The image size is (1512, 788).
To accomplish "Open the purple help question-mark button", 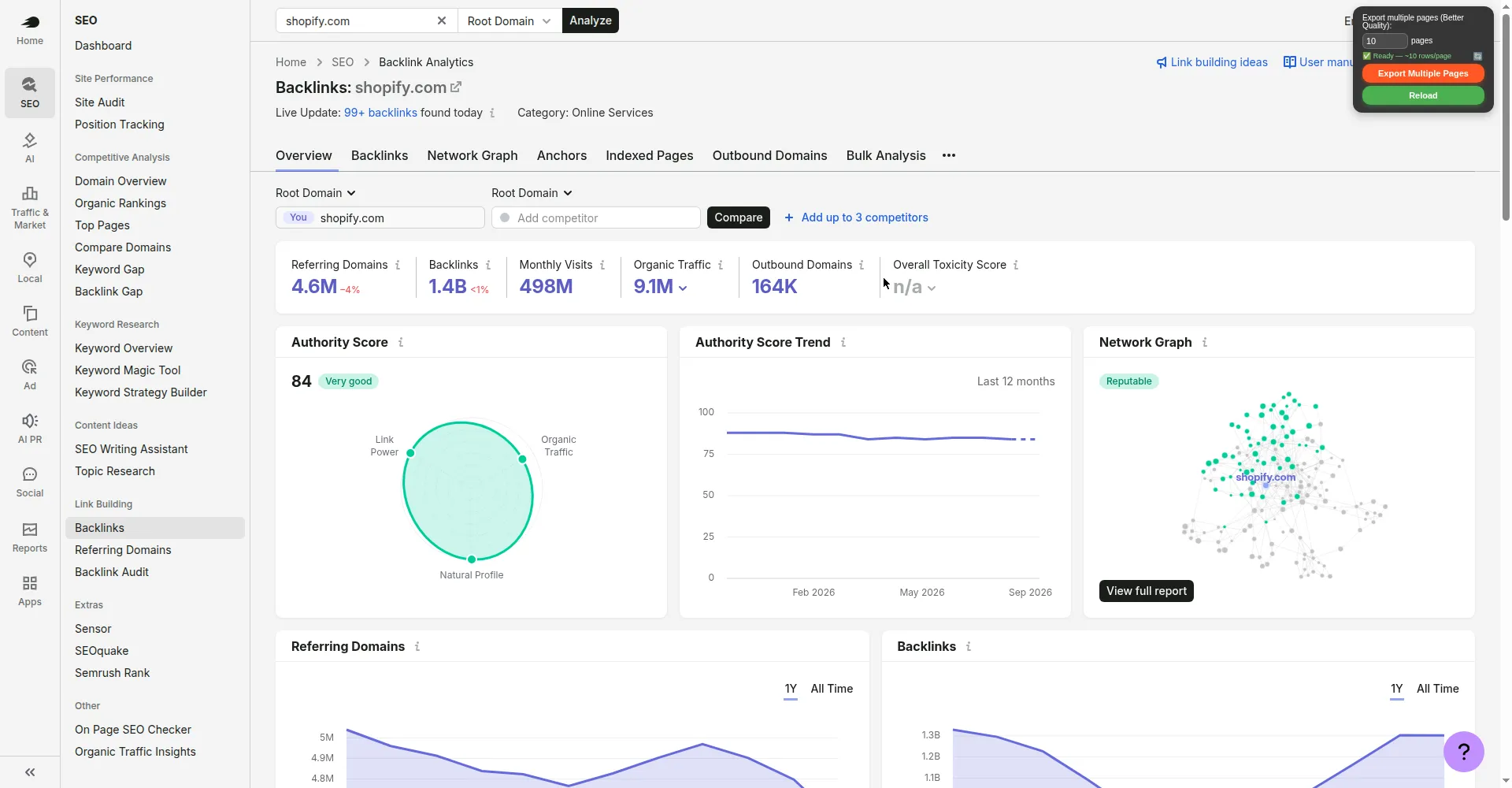I will pos(1464,752).
